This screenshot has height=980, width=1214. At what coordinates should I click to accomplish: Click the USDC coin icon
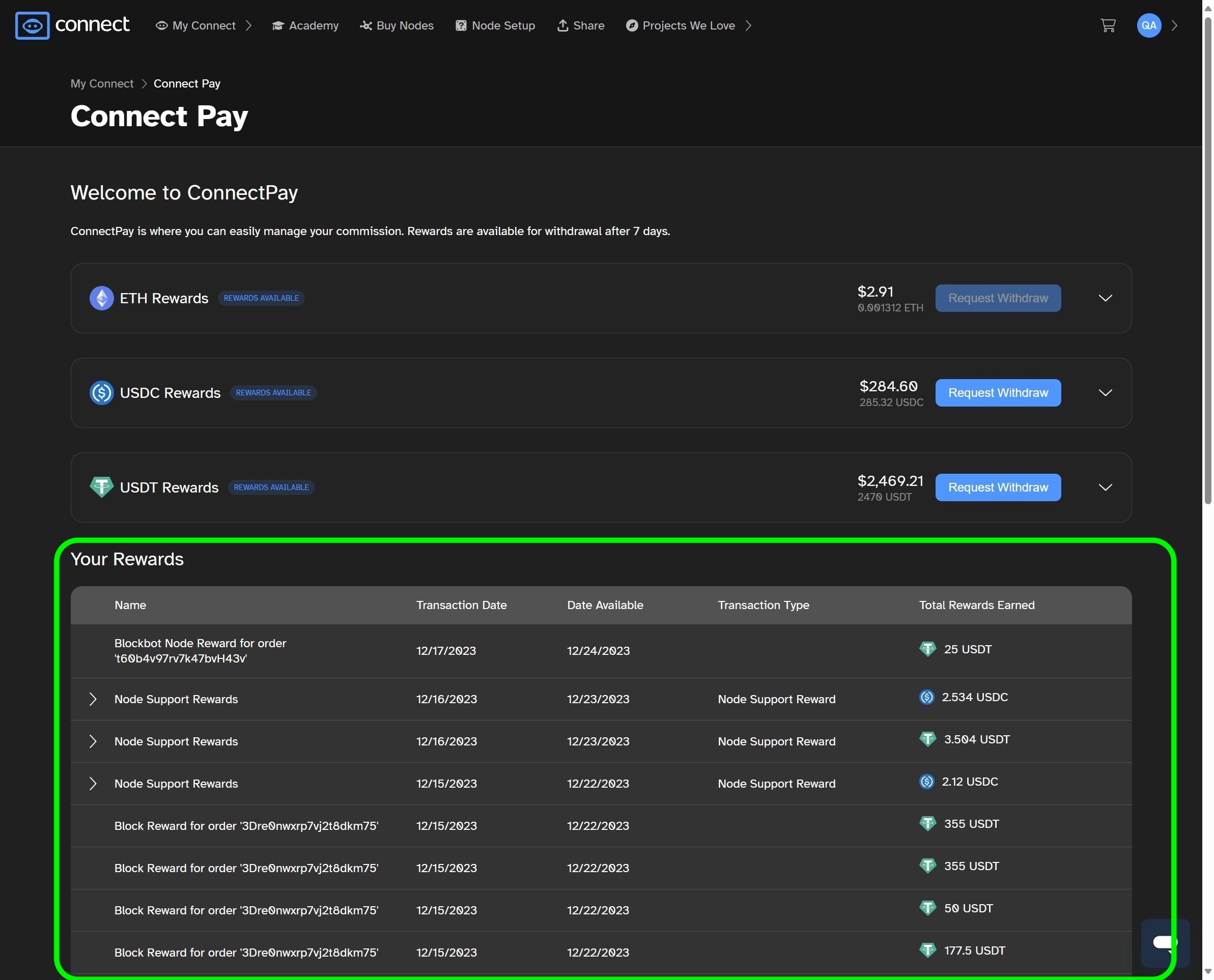102,392
